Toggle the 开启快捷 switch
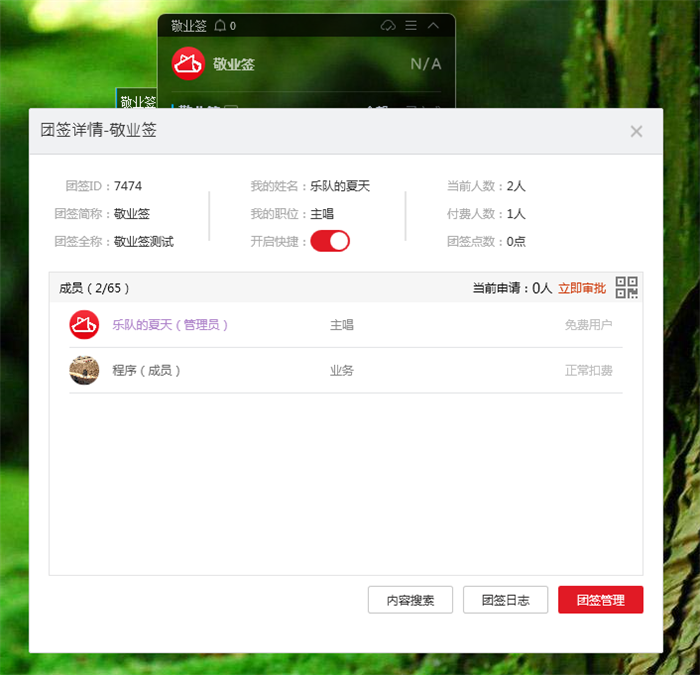Viewport: 700px width, 675px height. (330, 241)
